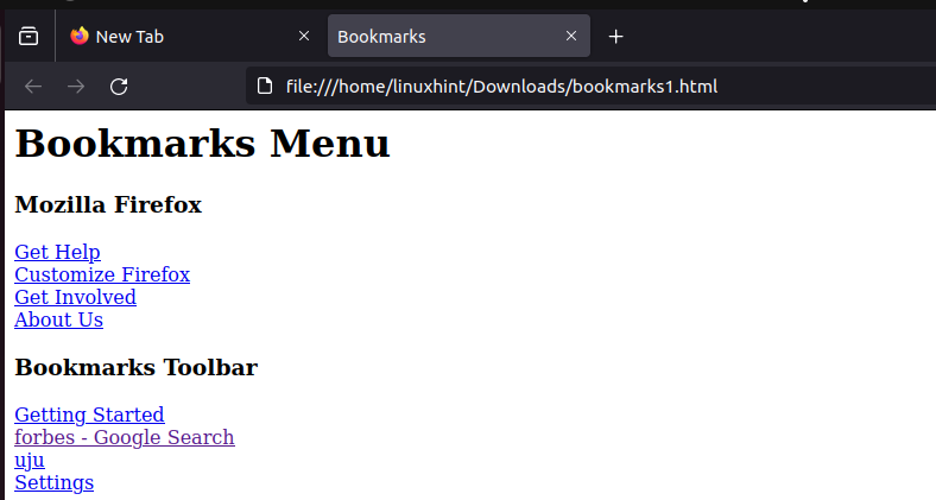Open a new tab with plus button

(x=616, y=36)
